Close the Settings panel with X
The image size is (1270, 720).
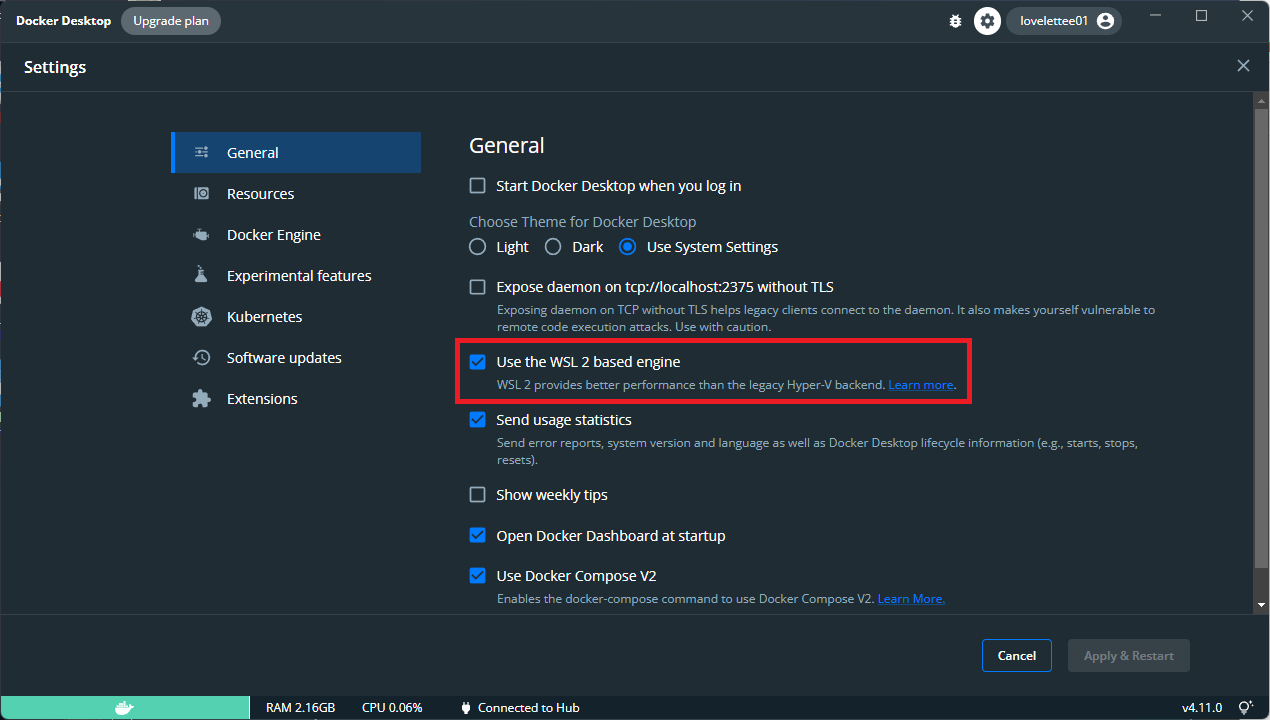pos(1243,66)
